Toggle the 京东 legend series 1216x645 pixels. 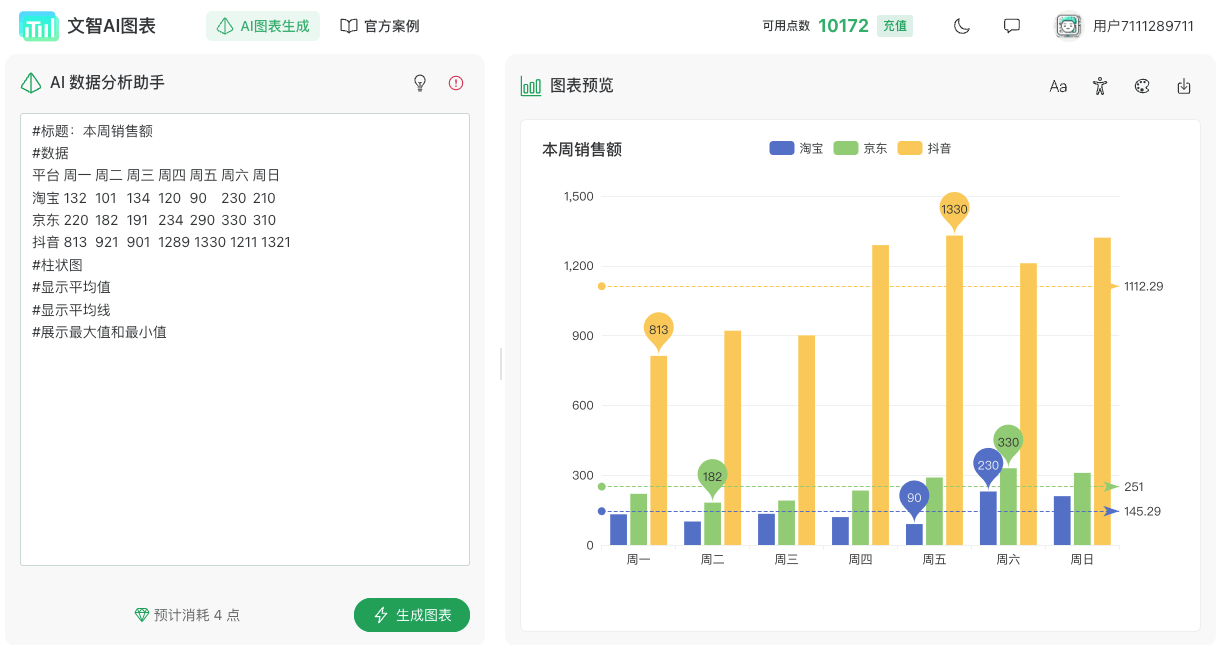point(860,148)
